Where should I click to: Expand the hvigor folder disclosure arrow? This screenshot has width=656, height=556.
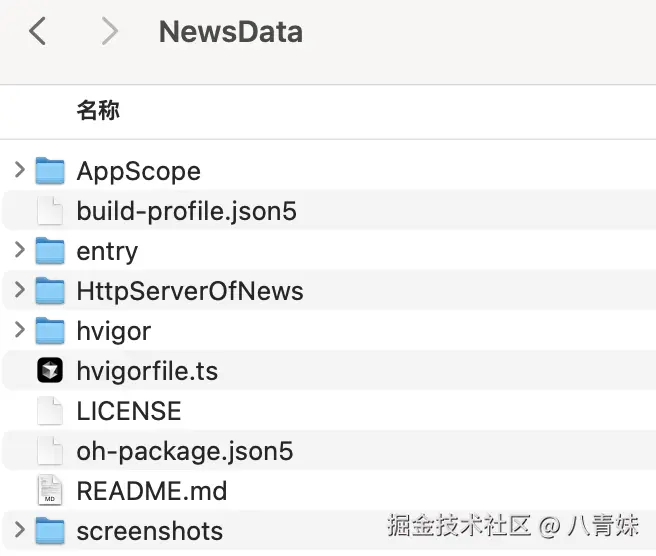(x=19, y=330)
